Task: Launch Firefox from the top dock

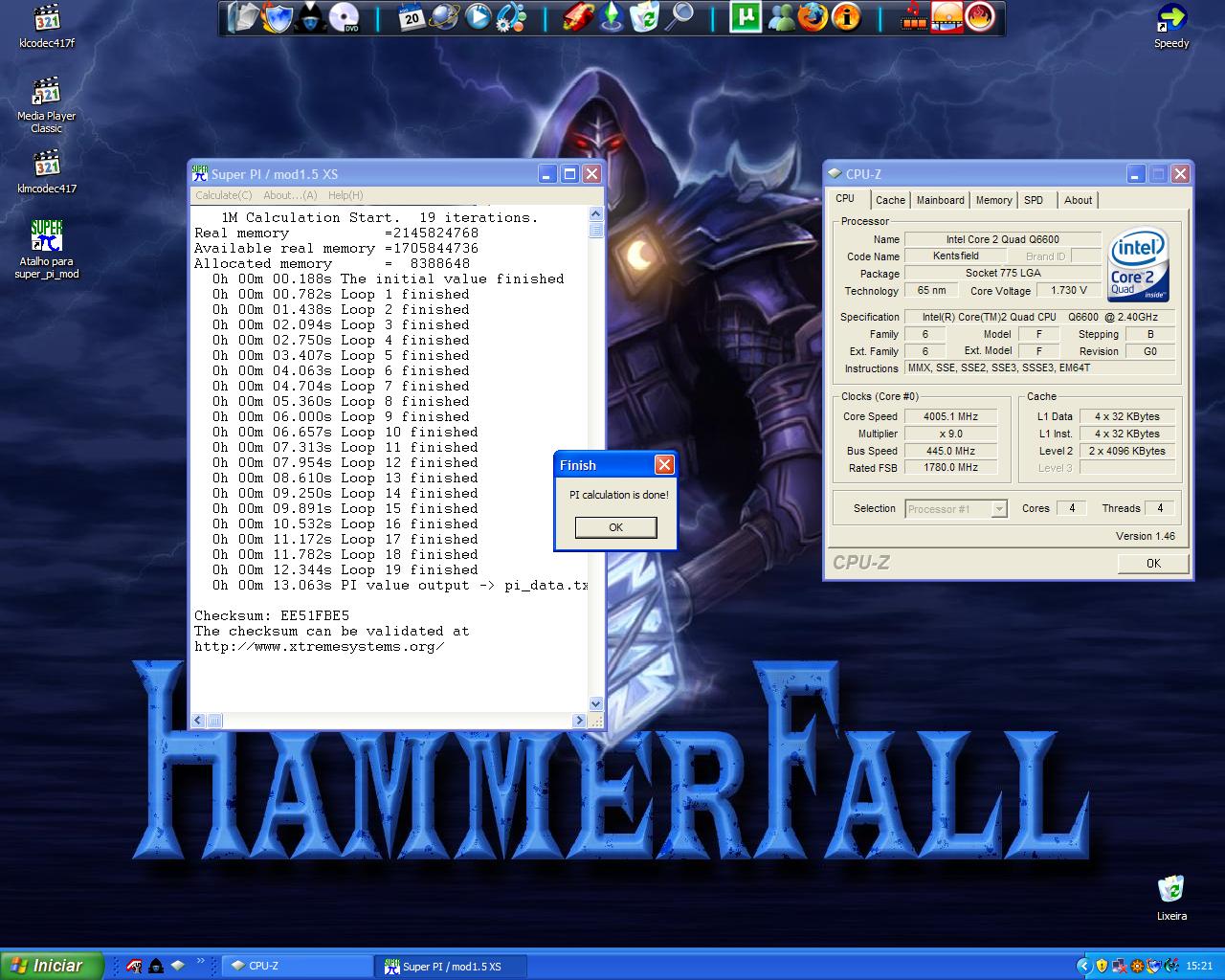Action: click(x=813, y=16)
